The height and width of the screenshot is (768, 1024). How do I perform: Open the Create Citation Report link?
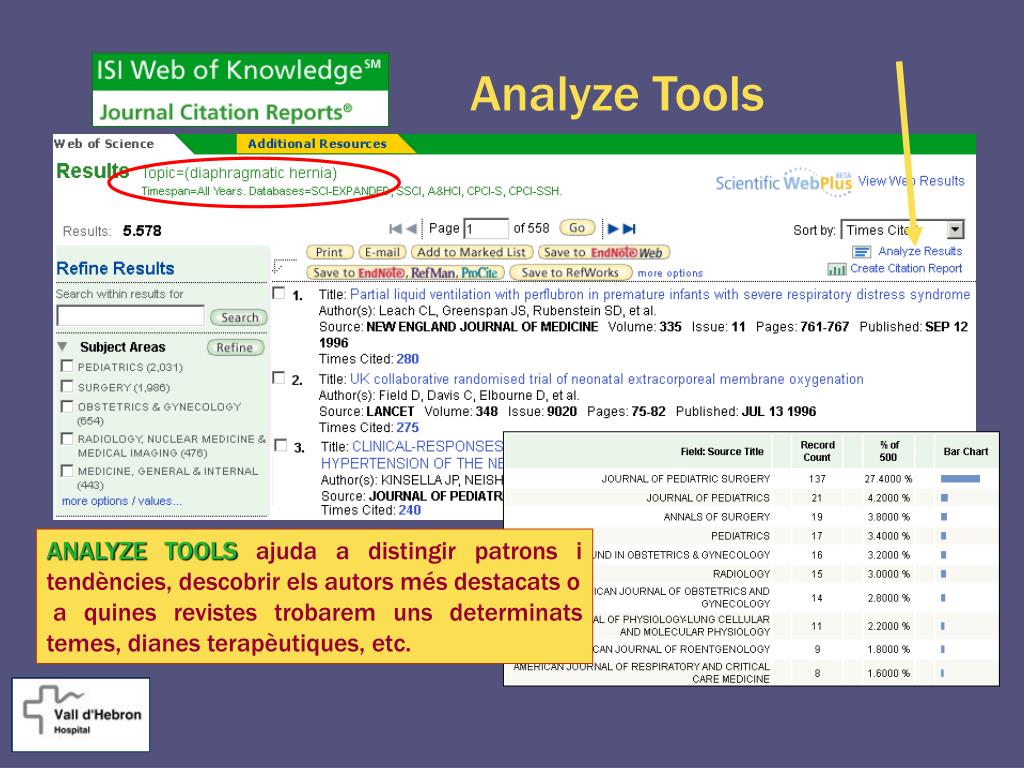tap(906, 268)
